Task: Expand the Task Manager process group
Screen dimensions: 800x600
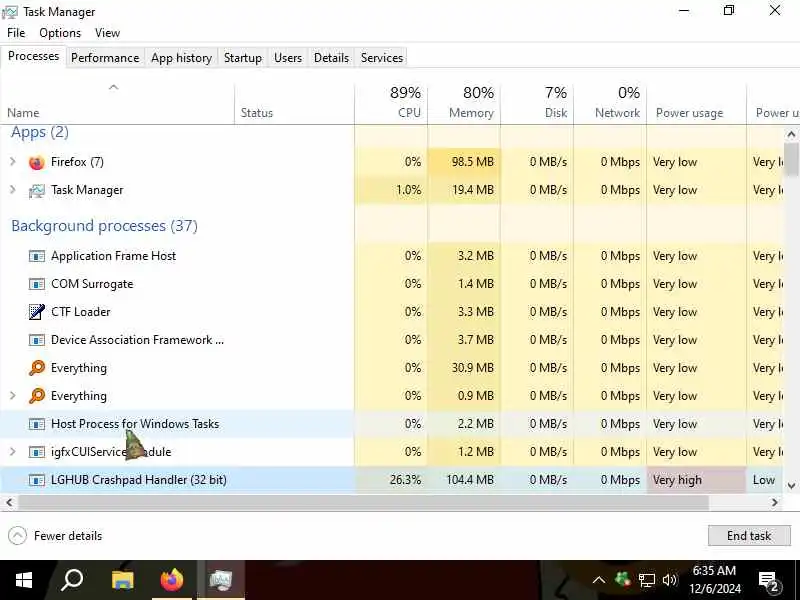Action: click(x=13, y=190)
